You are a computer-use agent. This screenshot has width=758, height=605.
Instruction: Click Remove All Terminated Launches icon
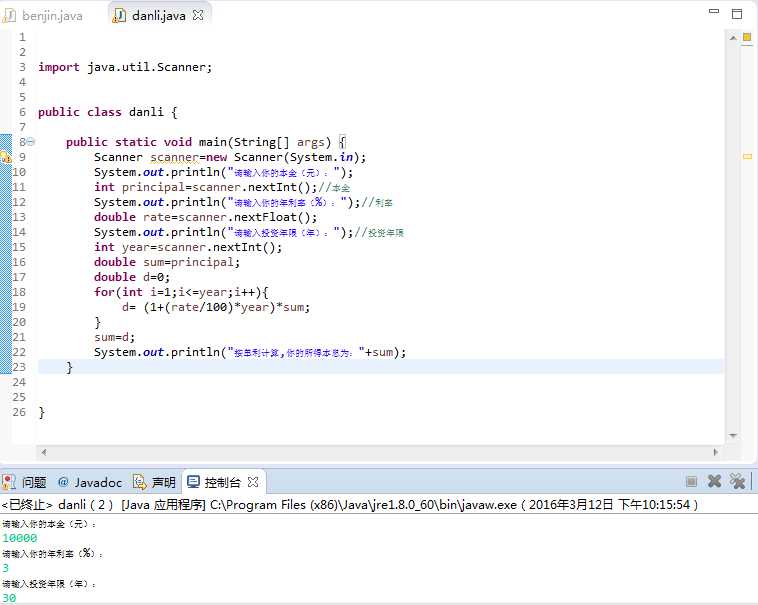[x=737, y=481]
